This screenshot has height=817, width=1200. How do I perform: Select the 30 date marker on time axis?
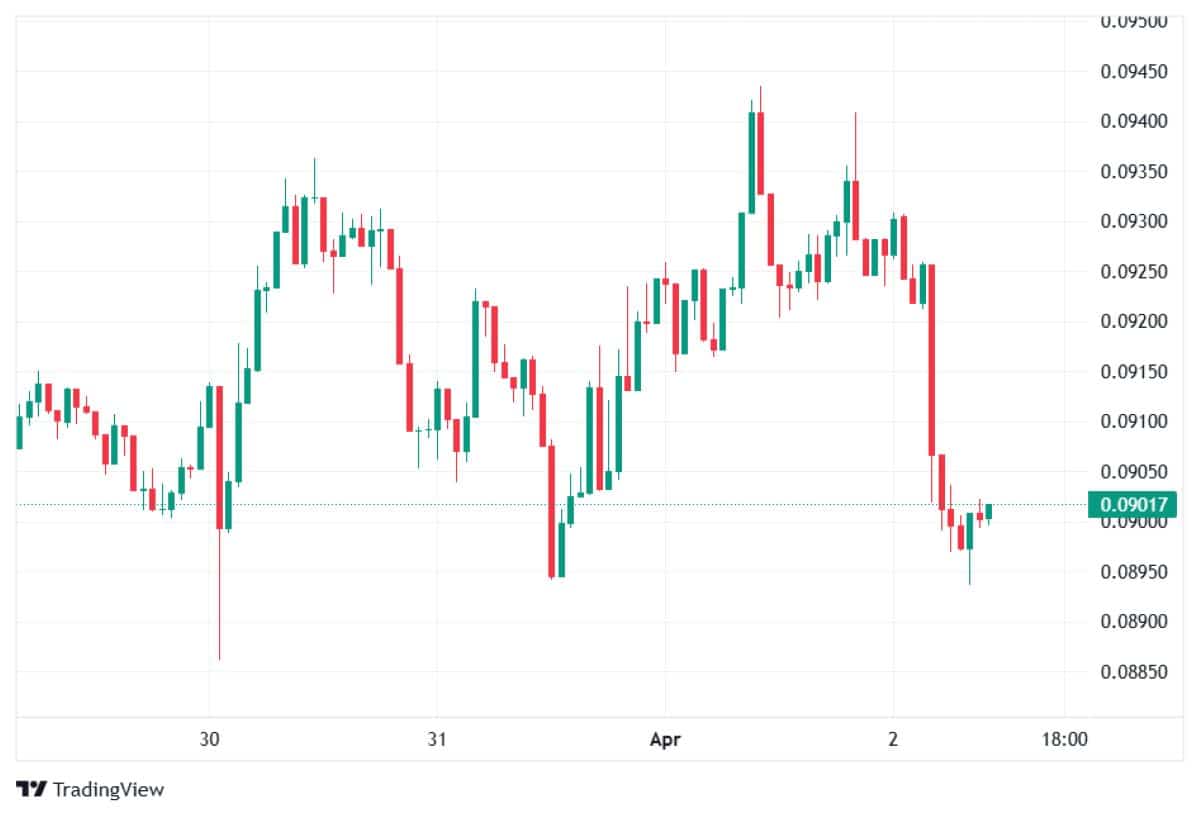coord(209,740)
